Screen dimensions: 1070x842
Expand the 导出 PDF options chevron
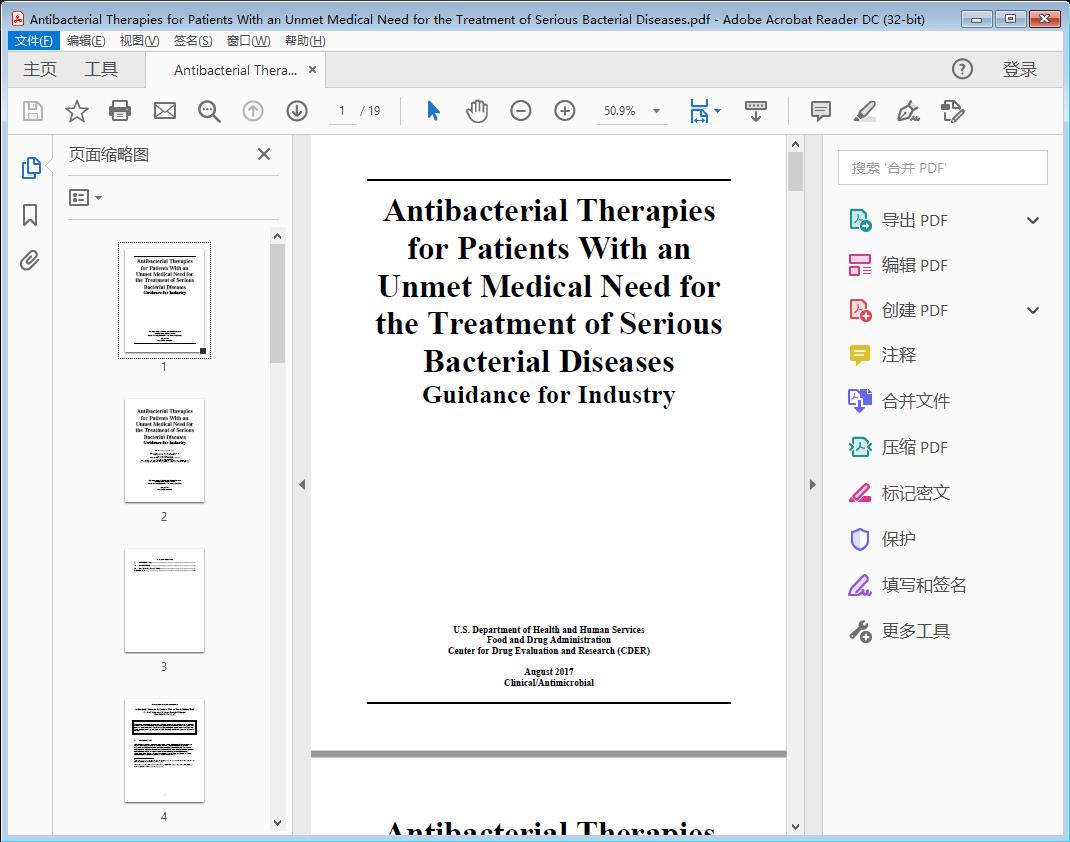click(x=1032, y=219)
